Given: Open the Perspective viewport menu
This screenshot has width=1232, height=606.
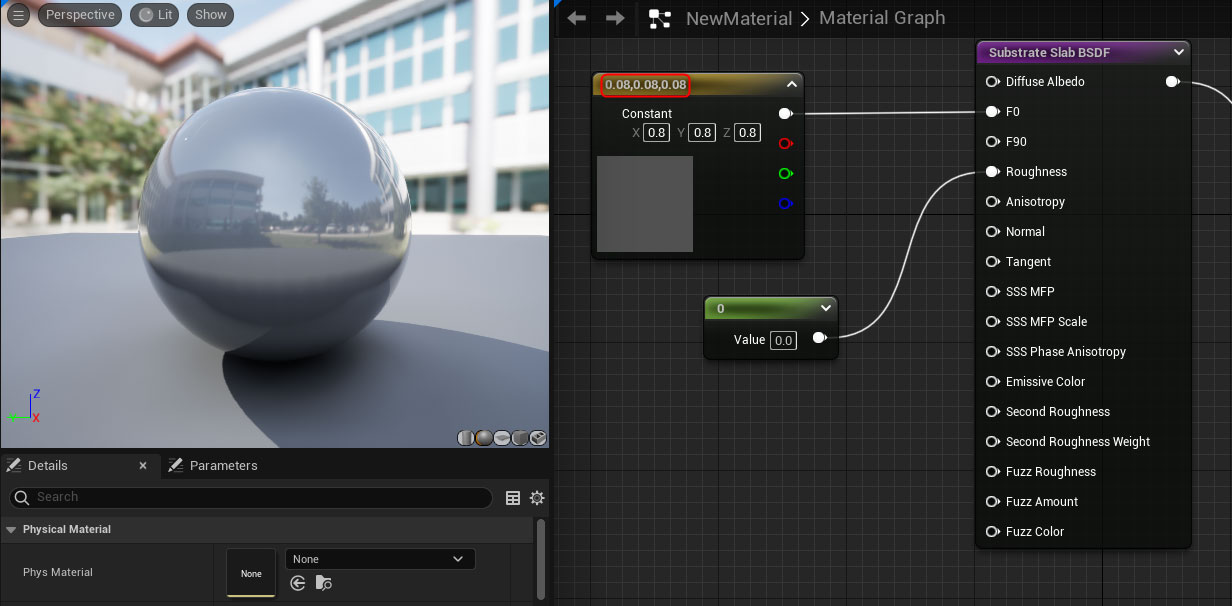Looking at the screenshot, I should tap(79, 14).
